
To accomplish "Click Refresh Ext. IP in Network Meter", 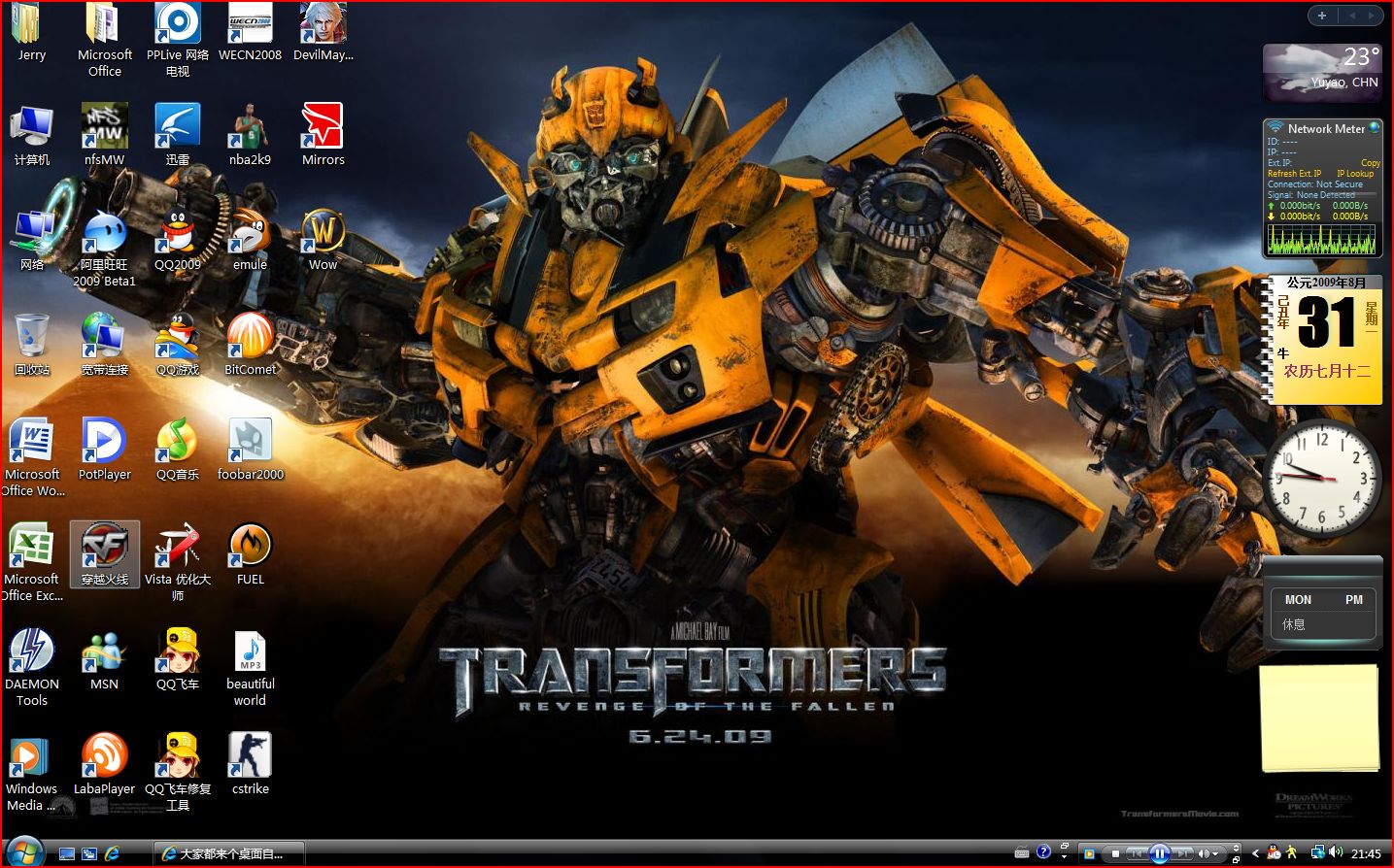I will (1294, 173).
